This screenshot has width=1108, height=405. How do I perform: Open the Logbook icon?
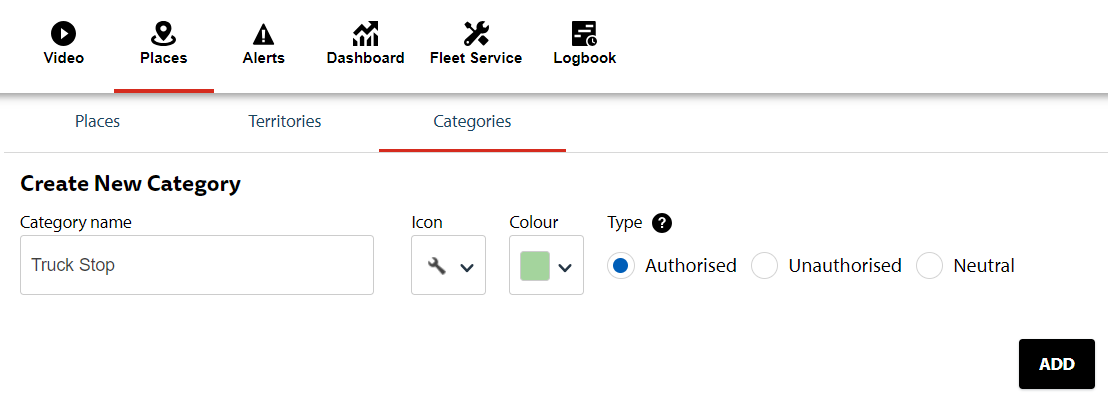584,33
